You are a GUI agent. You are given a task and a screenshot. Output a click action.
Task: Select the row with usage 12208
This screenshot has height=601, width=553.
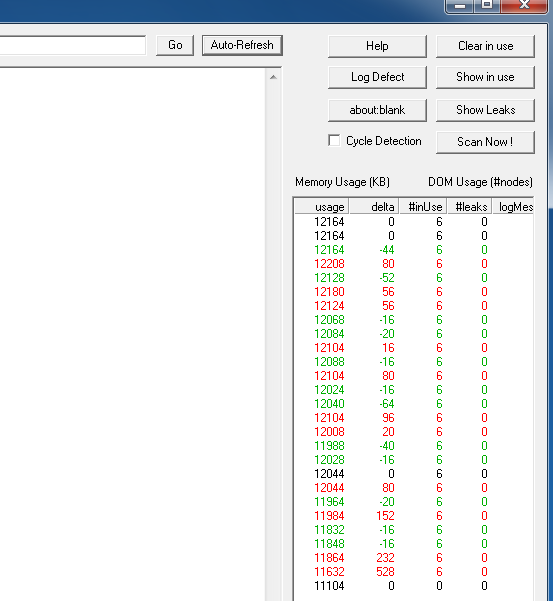coord(414,264)
